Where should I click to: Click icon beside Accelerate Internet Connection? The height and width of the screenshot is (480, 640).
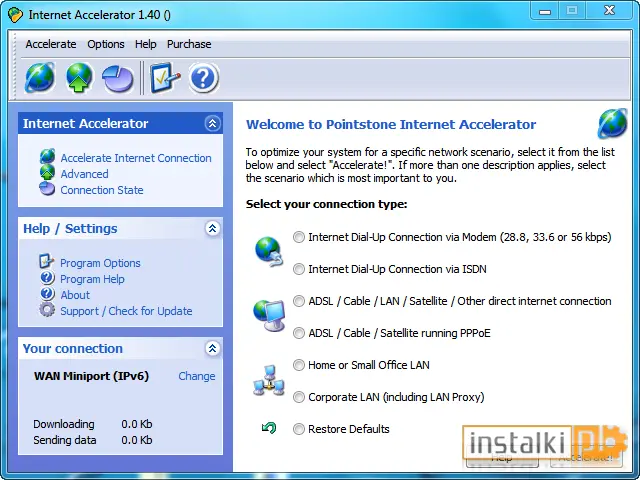pyautogui.click(x=47, y=157)
